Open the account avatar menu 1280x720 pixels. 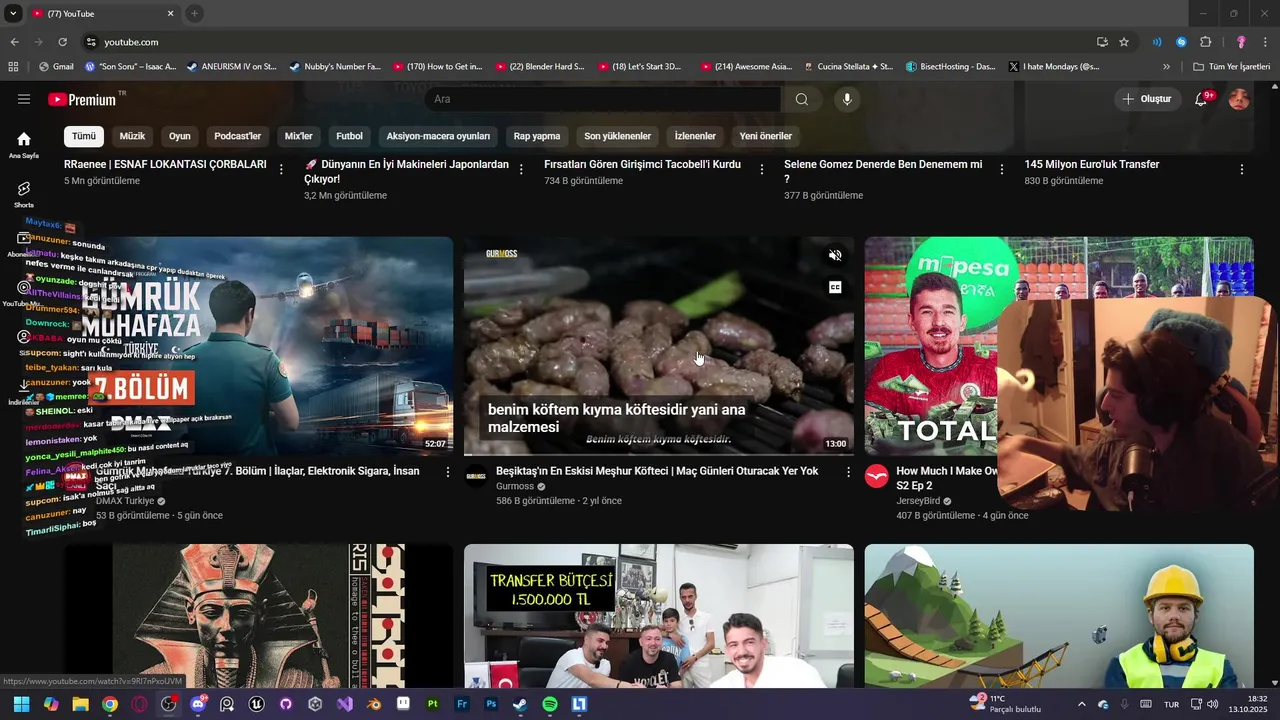[1239, 99]
